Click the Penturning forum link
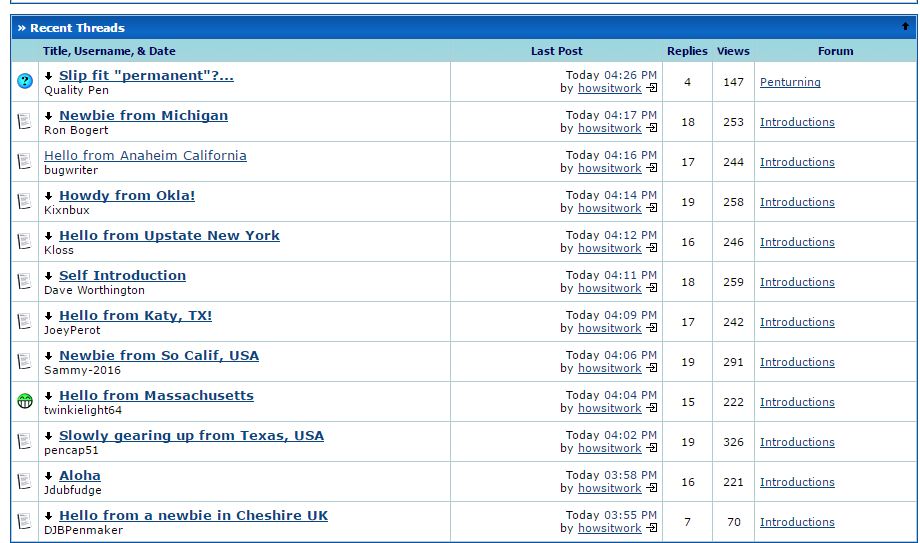Image resolution: width=920 pixels, height=543 pixels. tap(790, 82)
